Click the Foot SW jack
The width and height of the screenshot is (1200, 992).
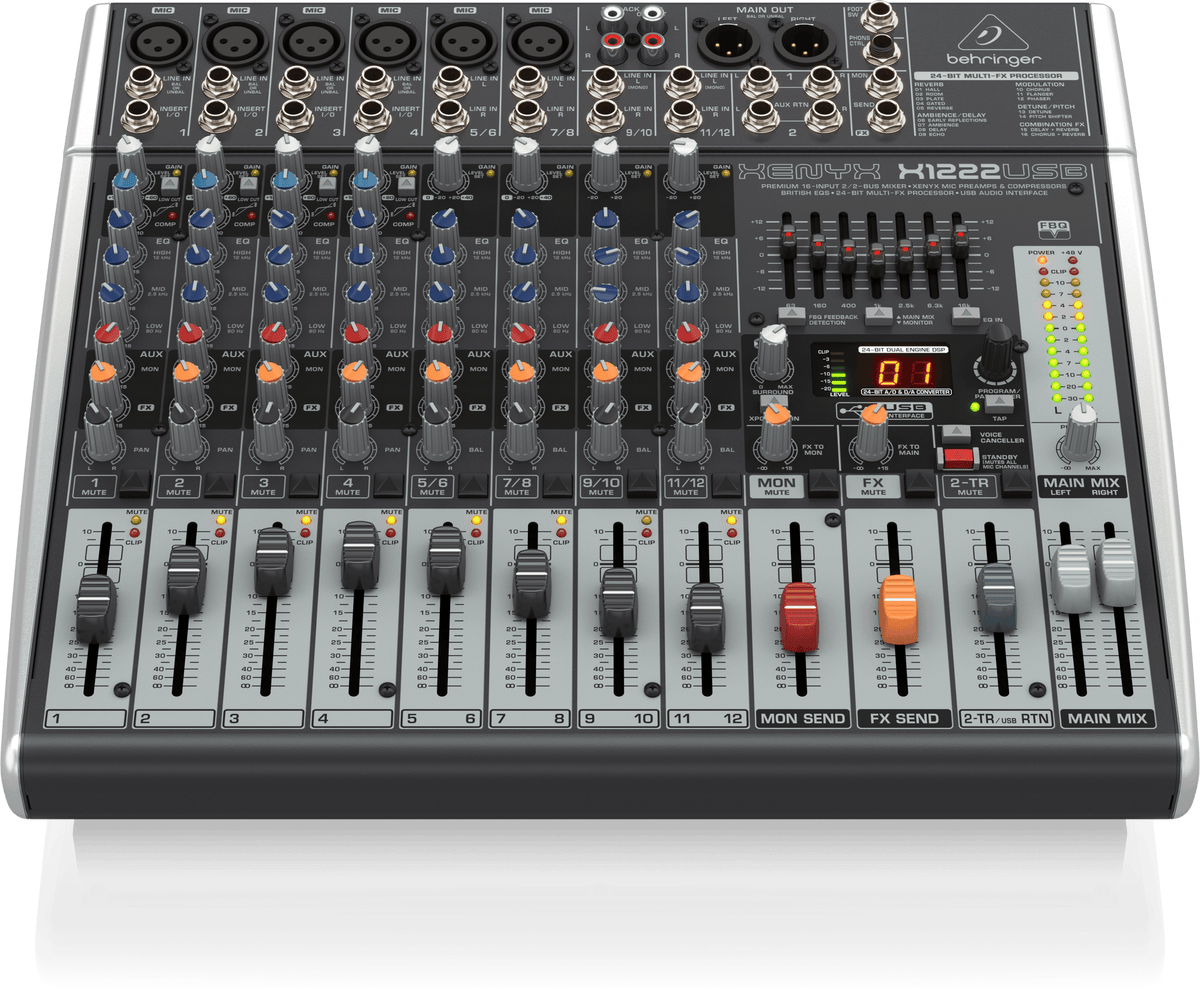pyautogui.click(x=882, y=17)
